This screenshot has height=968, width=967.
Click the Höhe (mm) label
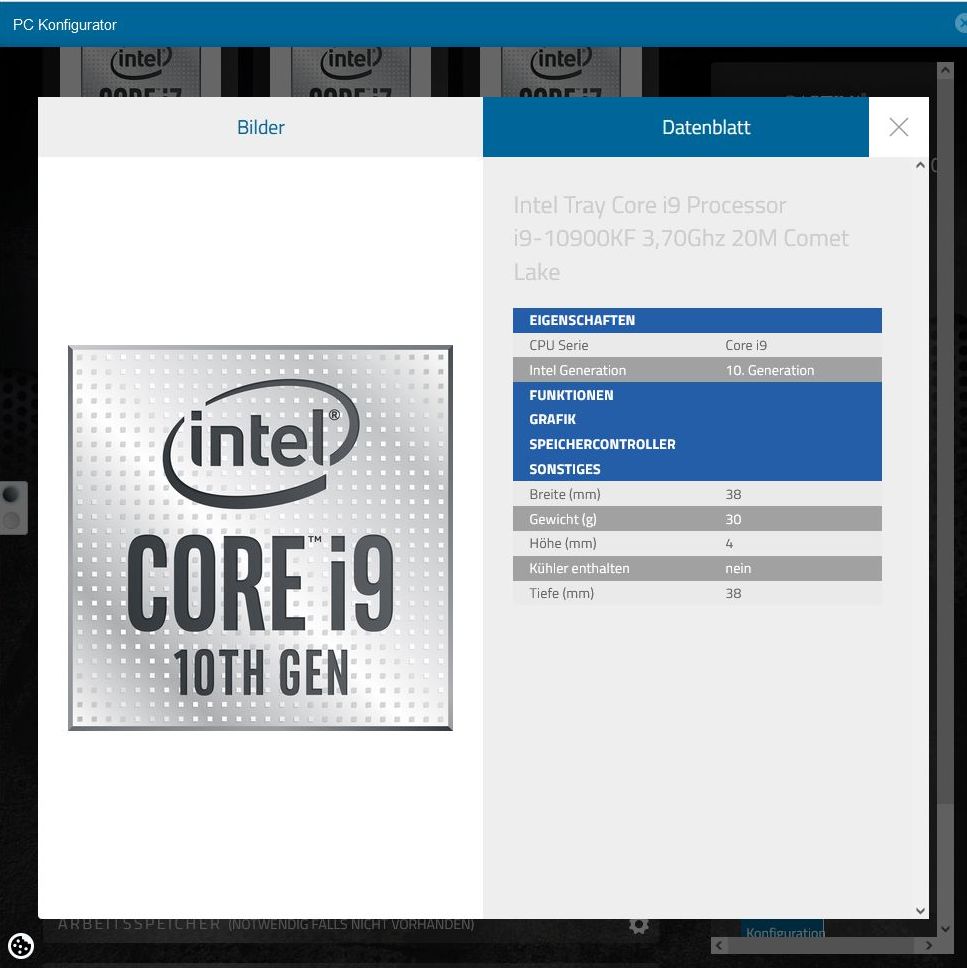(563, 543)
